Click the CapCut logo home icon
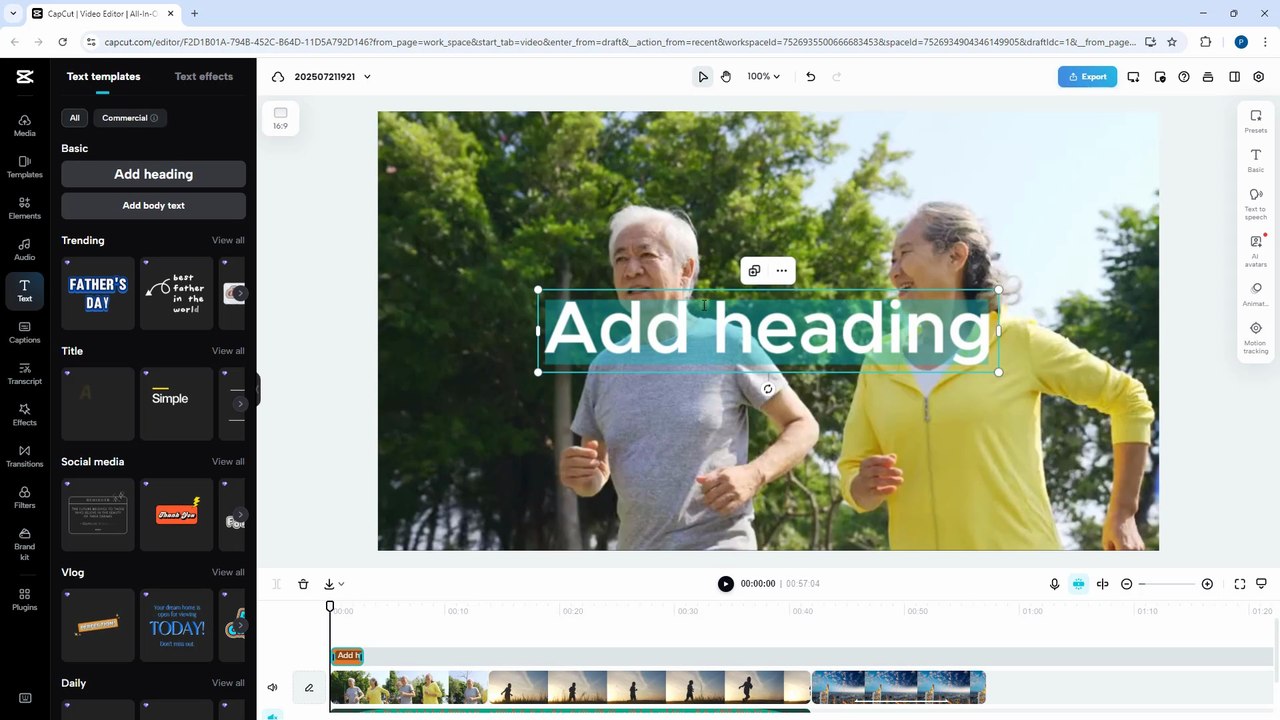The height and width of the screenshot is (720, 1280). pyautogui.click(x=25, y=77)
